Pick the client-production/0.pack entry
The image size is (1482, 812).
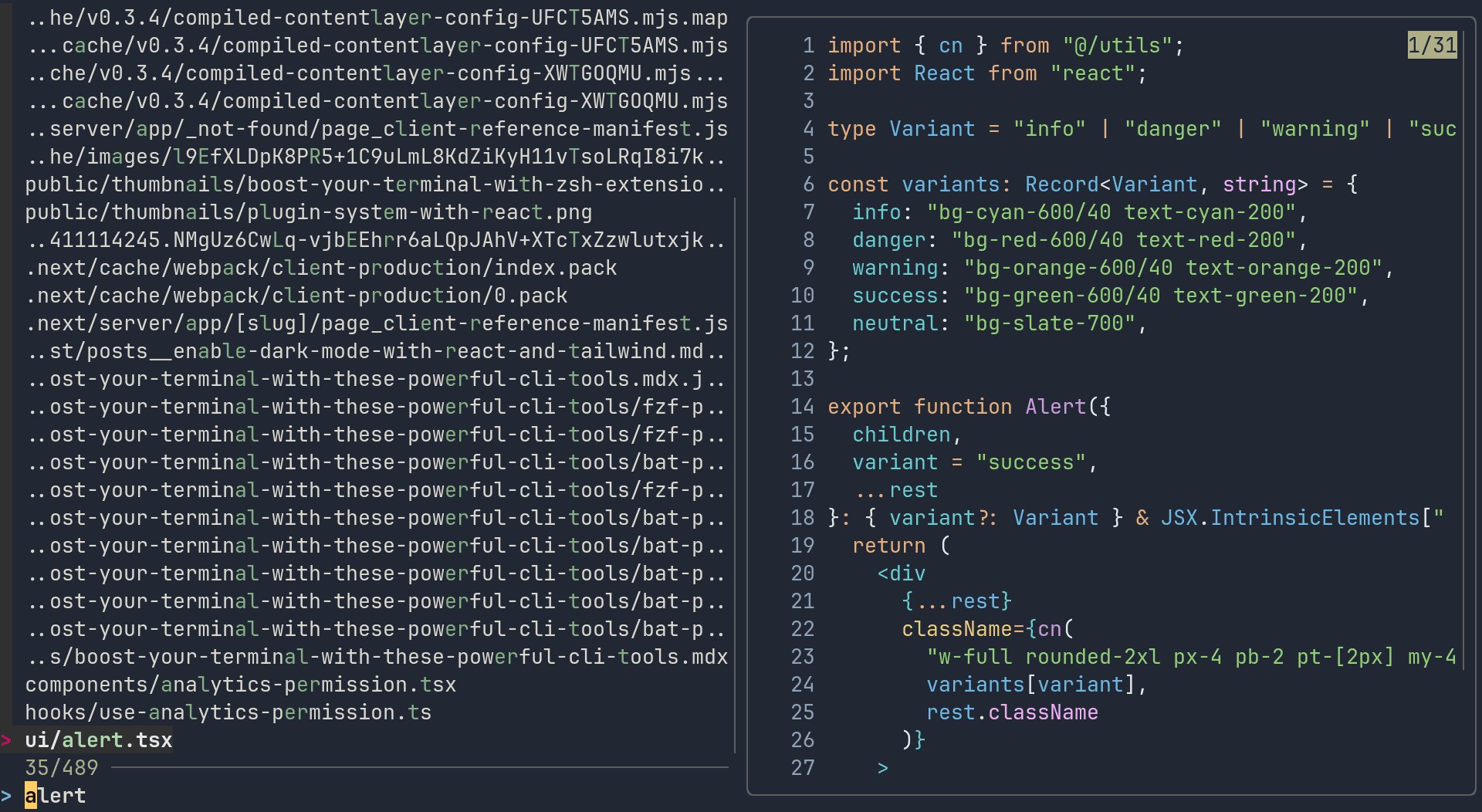(x=296, y=296)
